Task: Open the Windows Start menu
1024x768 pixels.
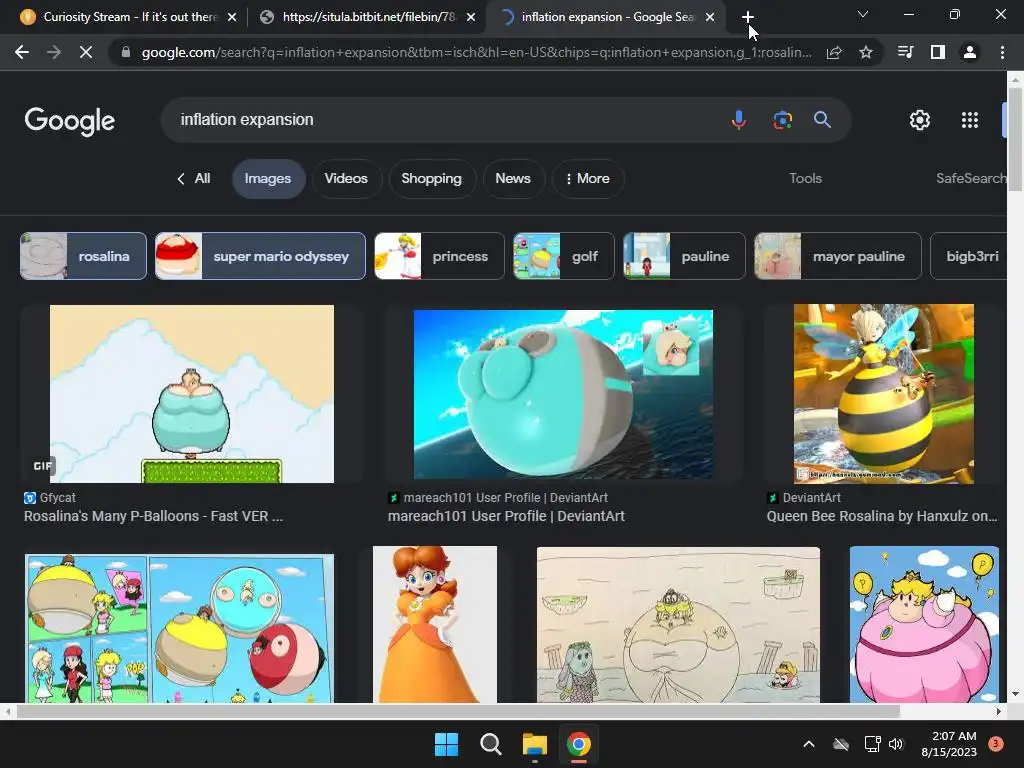Action: [x=447, y=744]
